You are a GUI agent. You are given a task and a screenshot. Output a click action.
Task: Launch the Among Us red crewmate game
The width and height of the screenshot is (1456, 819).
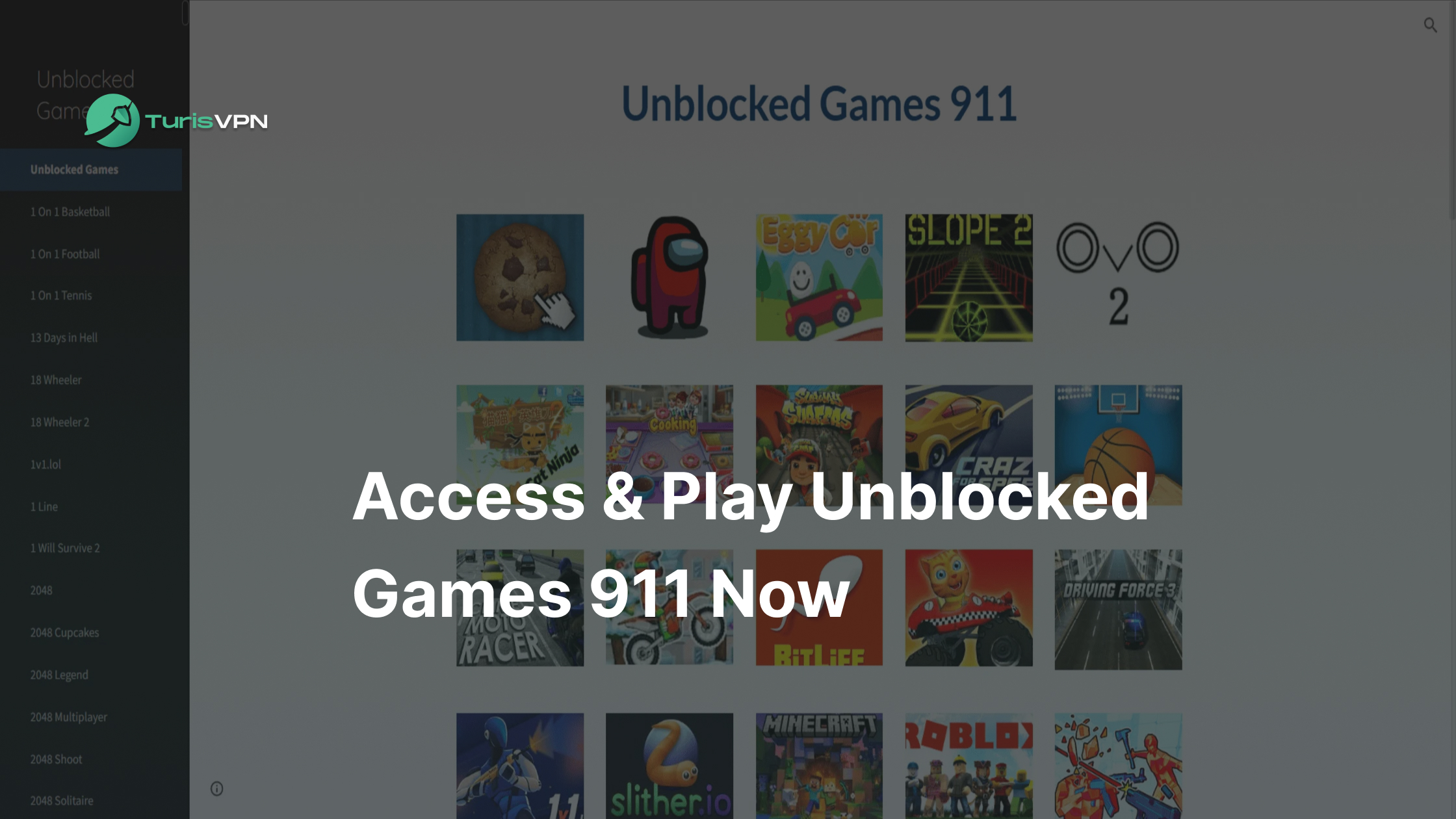669,278
